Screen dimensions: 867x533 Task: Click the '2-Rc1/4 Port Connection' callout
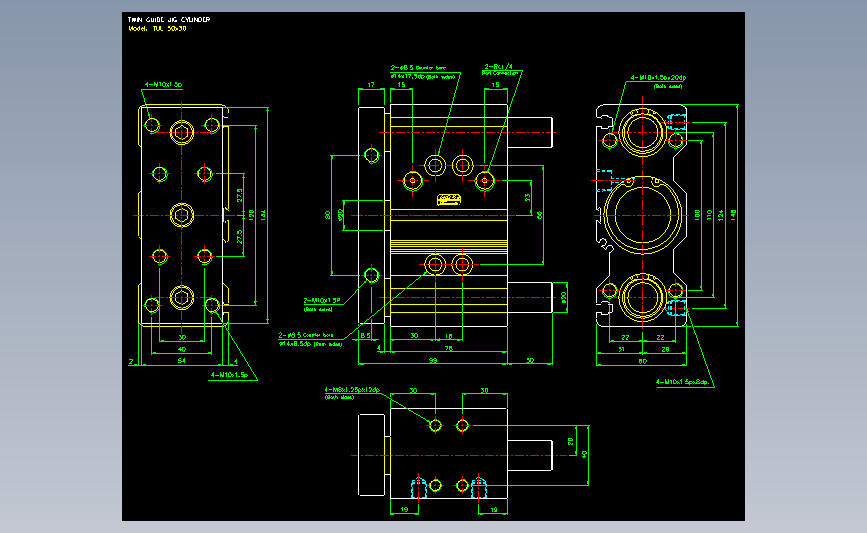(500, 70)
